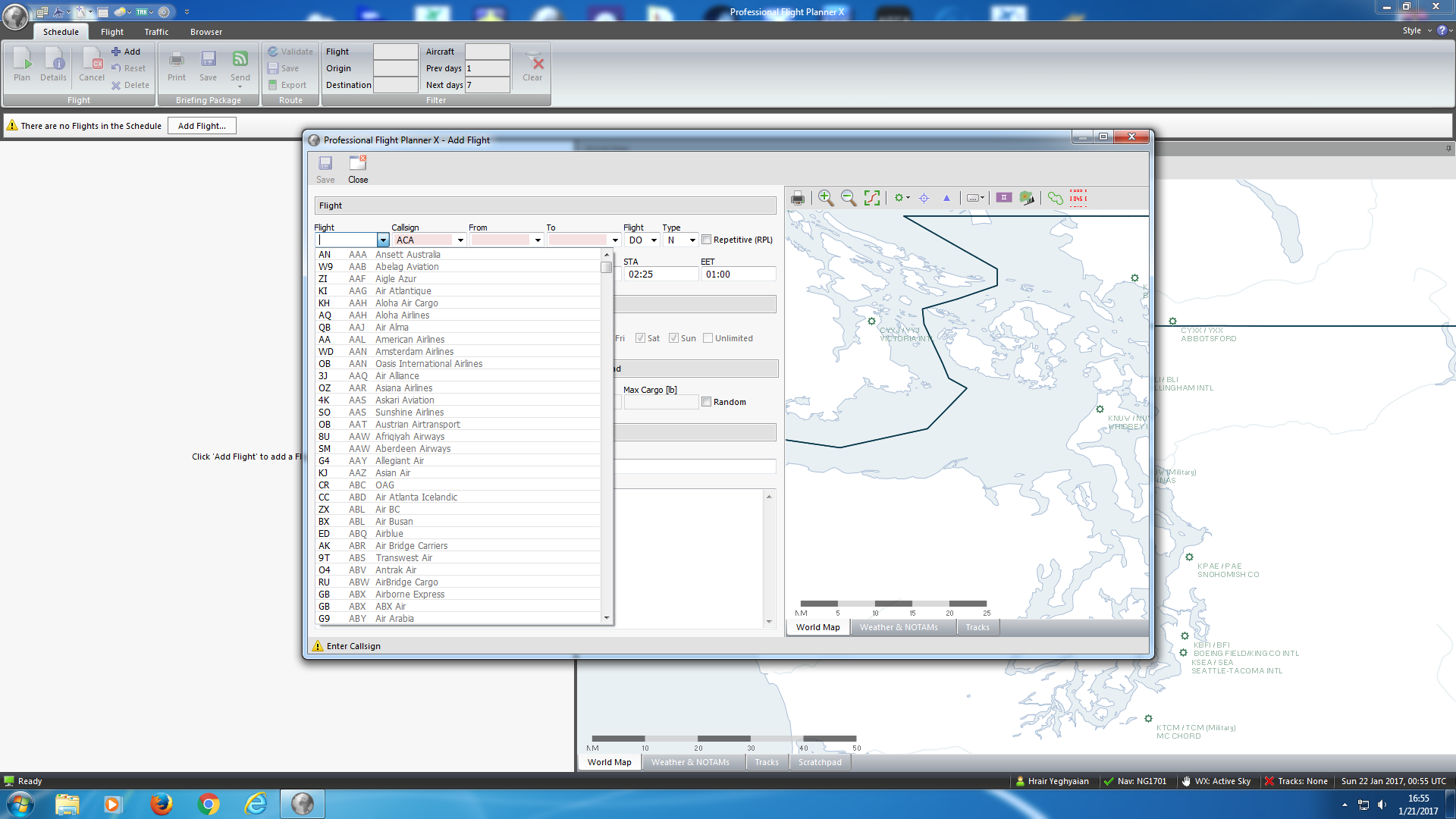Click Save icon in Add Flight dialog
Screen dimensions: 1456x819
click(x=325, y=170)
